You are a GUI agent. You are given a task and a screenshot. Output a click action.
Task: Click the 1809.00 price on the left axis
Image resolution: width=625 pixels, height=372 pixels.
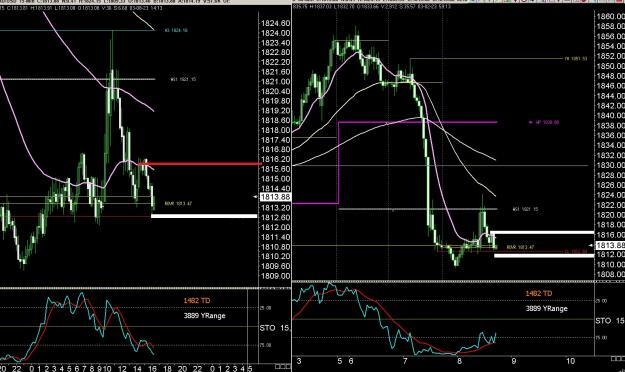pos(275,276)
